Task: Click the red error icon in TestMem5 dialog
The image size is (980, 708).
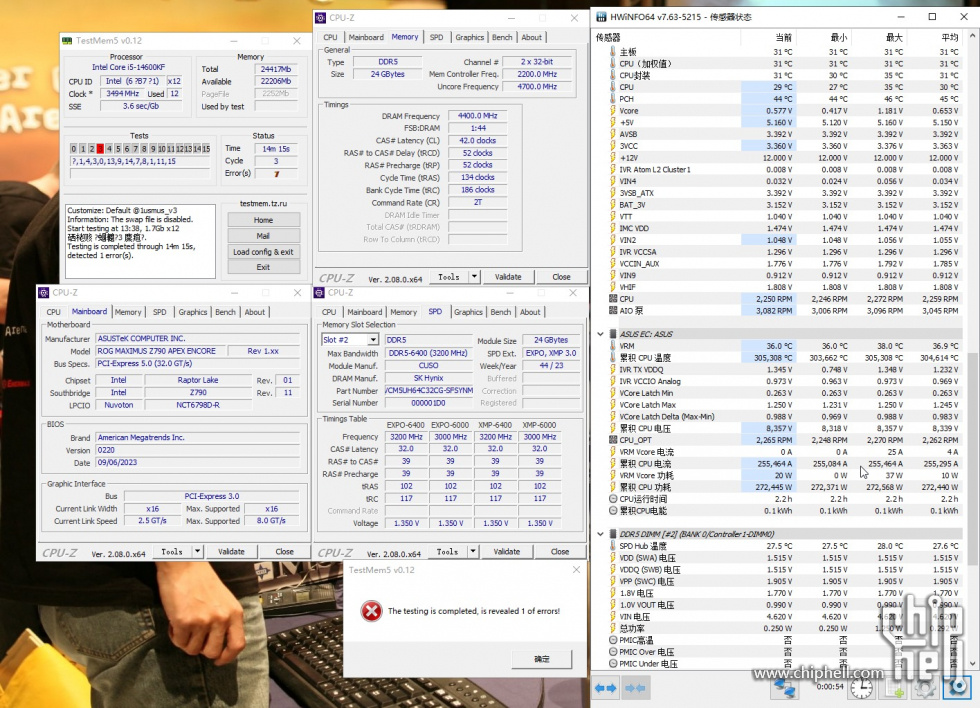Action: point(371,611)
